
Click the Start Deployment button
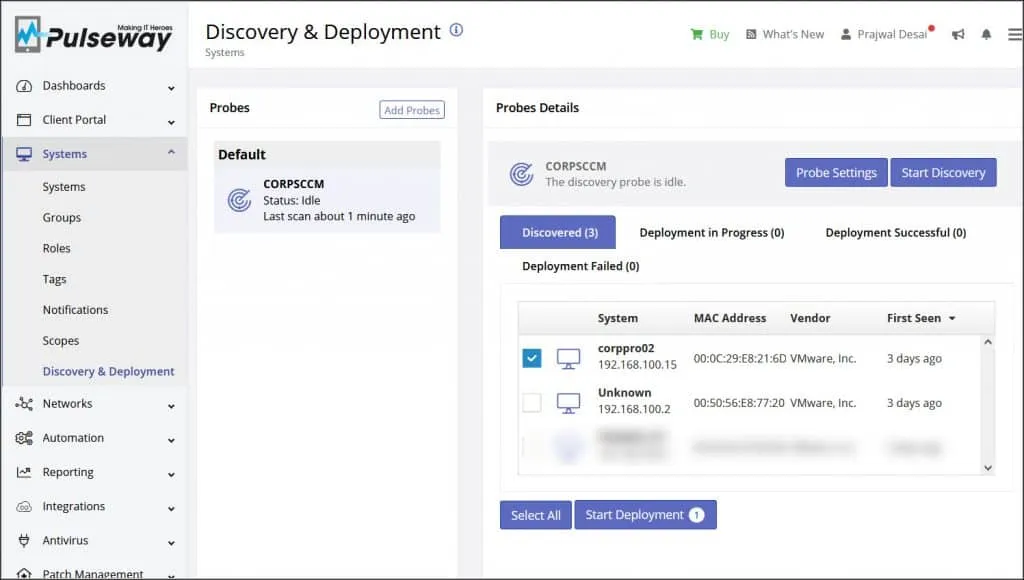tap(645, 515)
